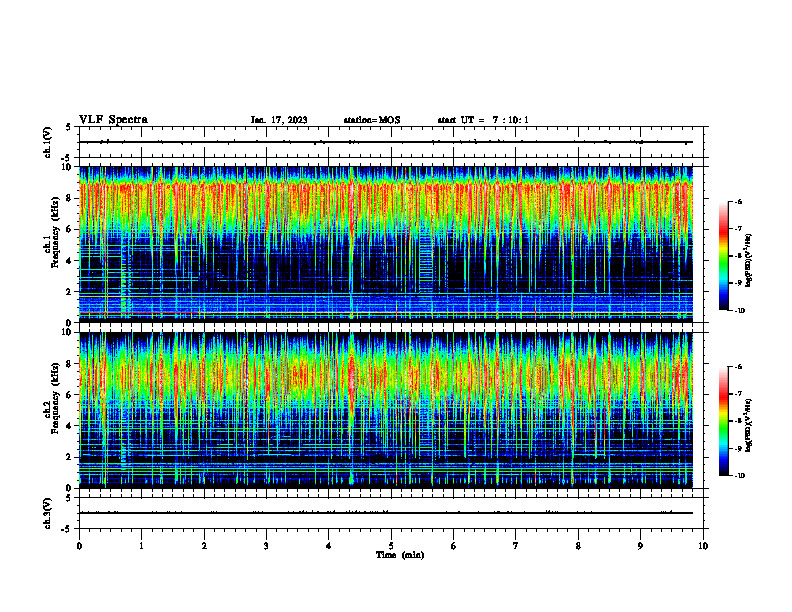
Task: Select the "start UT = 7:10:1" text
Action: (x=483, y=120)
